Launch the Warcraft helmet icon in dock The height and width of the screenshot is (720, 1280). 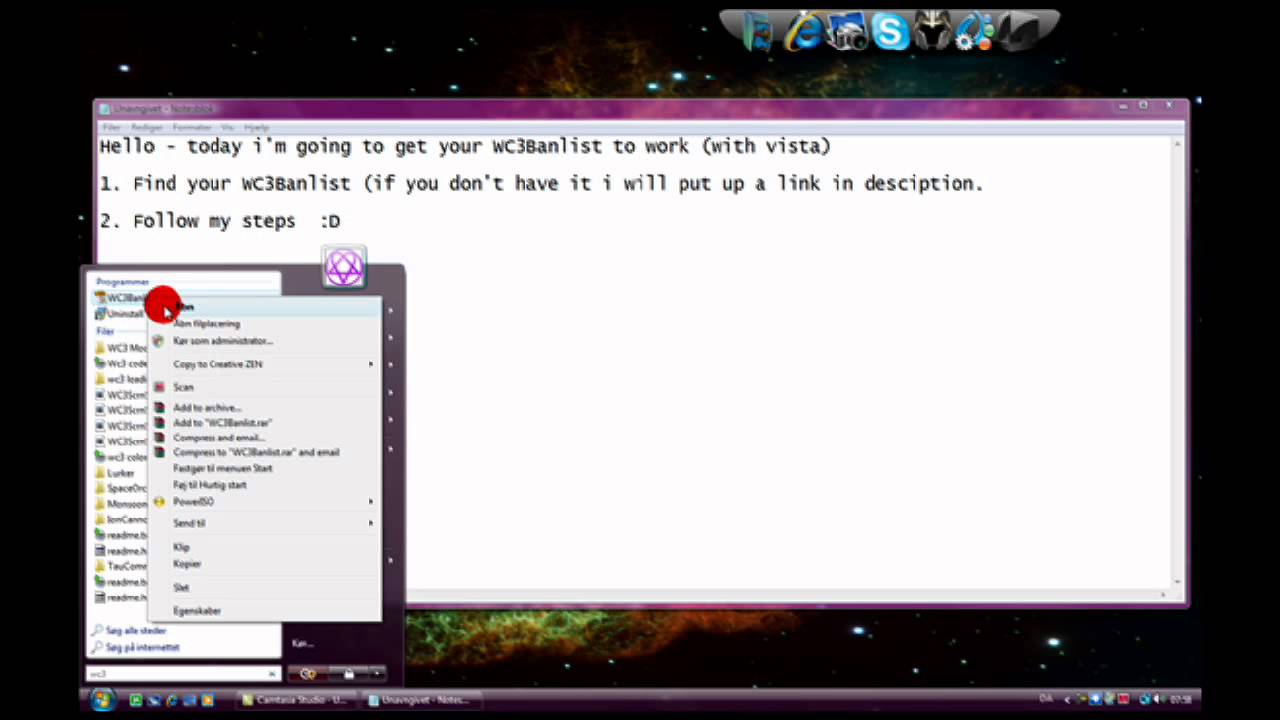click(932, 32)
